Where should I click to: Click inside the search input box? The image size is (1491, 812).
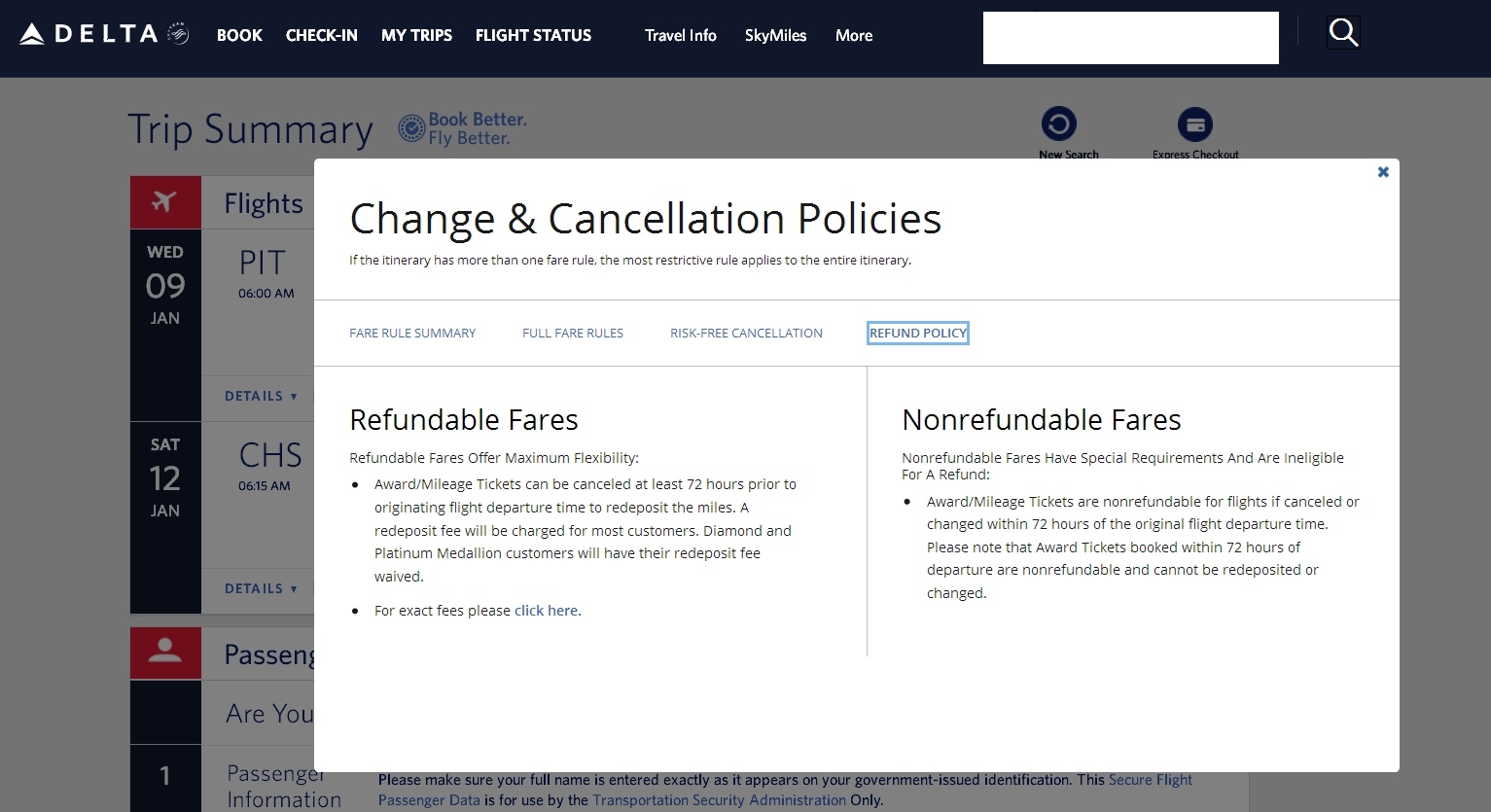[1130, 38]
